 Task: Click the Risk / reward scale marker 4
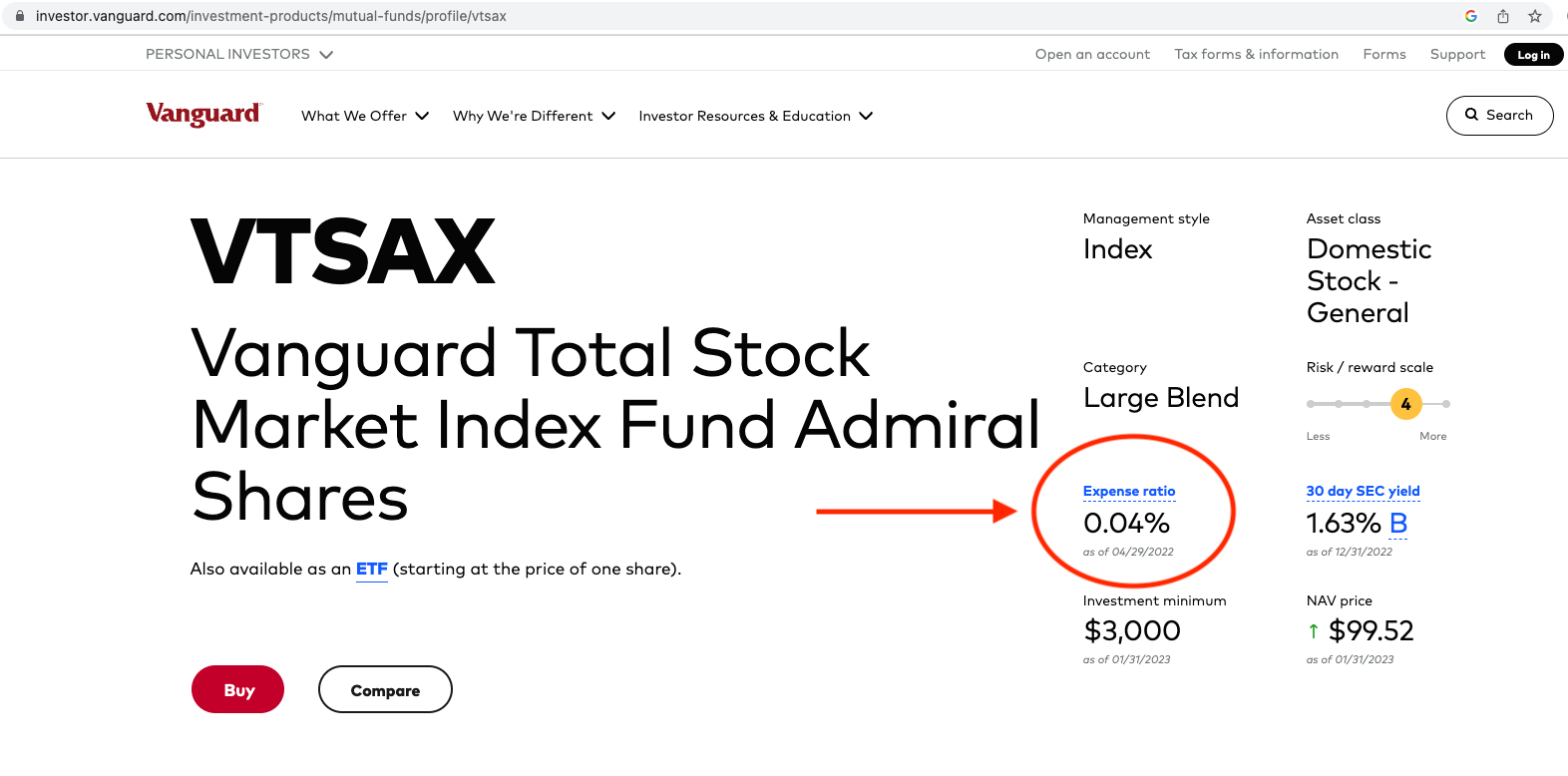pos(1405,404)
